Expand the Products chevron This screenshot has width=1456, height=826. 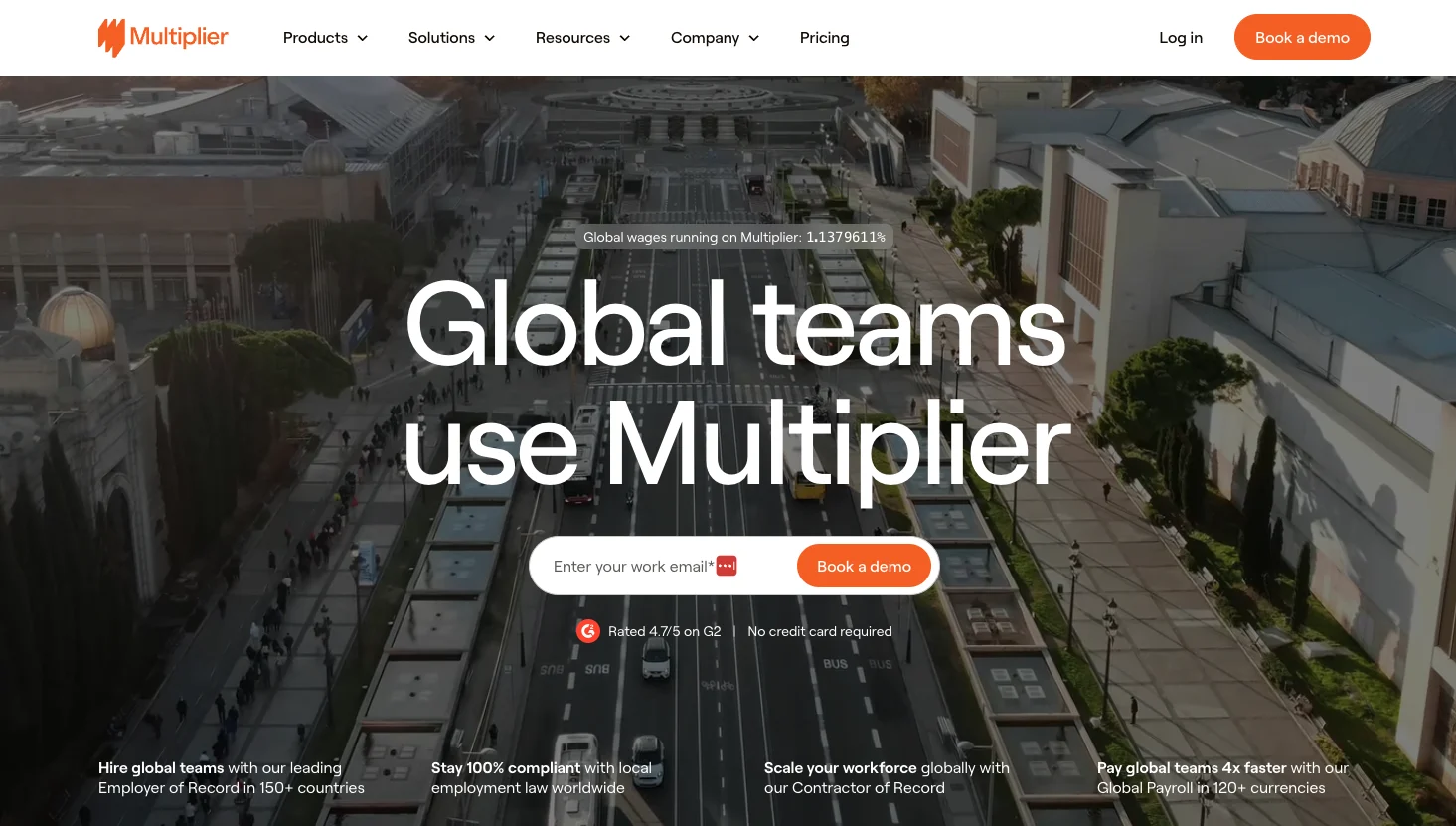[x=363, y=38]
